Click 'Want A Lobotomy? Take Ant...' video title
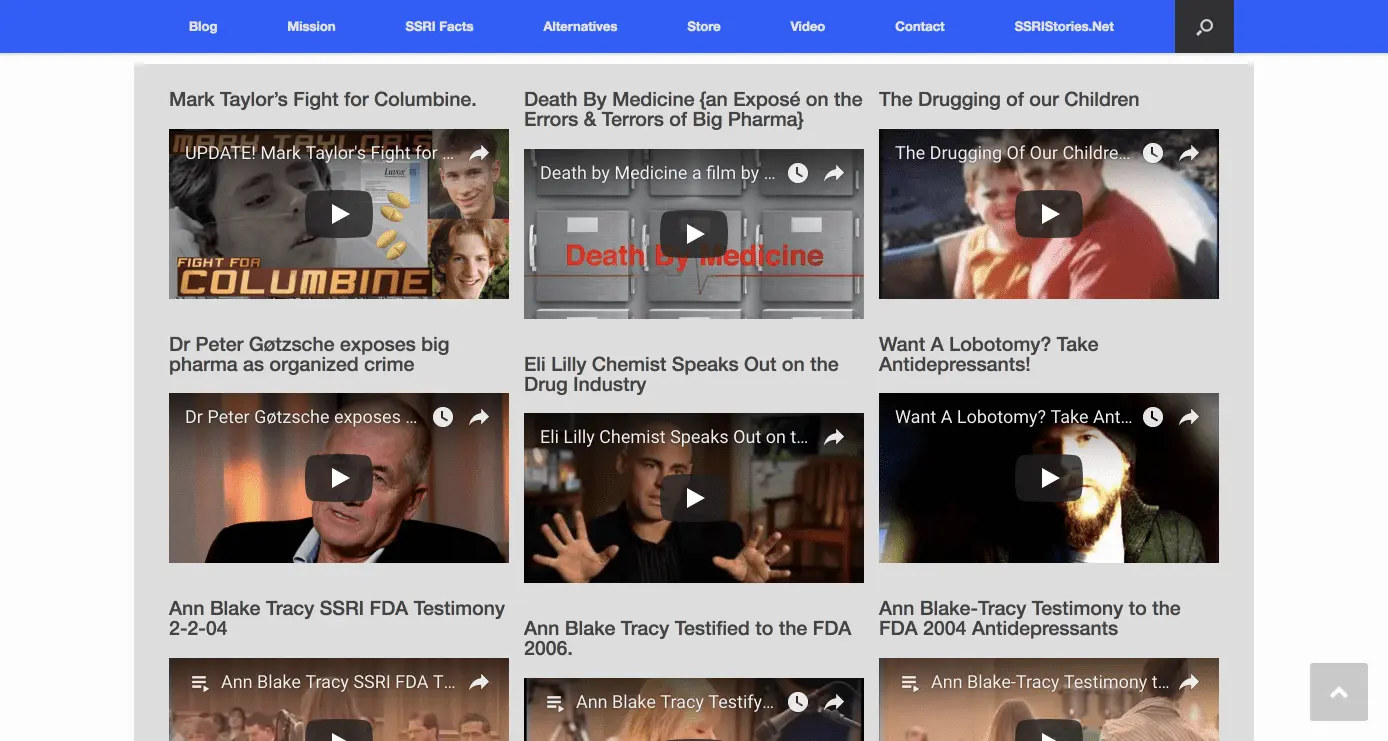The width and height of the screenshot is (1388, 741). [x=1014, y=417]
